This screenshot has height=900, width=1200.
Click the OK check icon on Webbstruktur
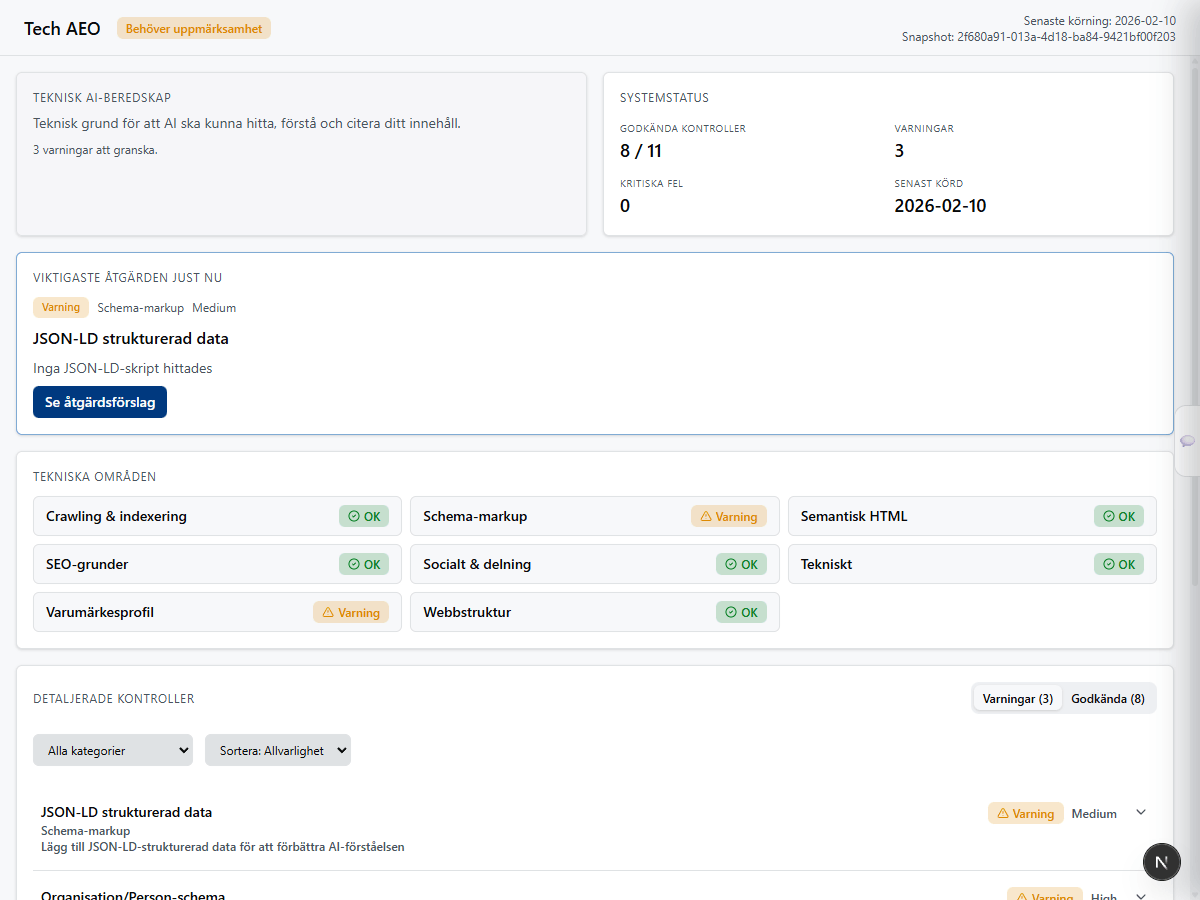[x=733, y=611]
